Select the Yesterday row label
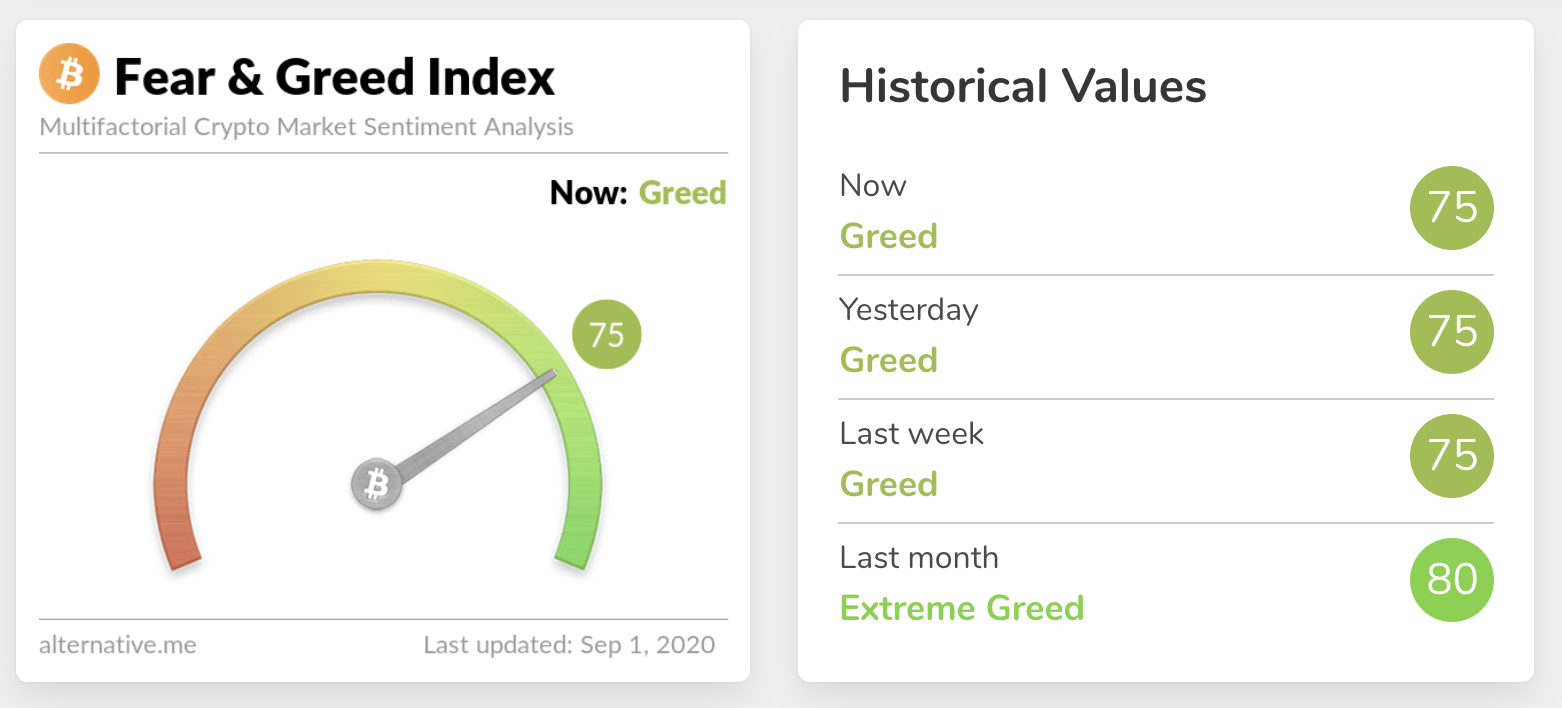This screenshot has width=1562, height=708. (909, 309)
